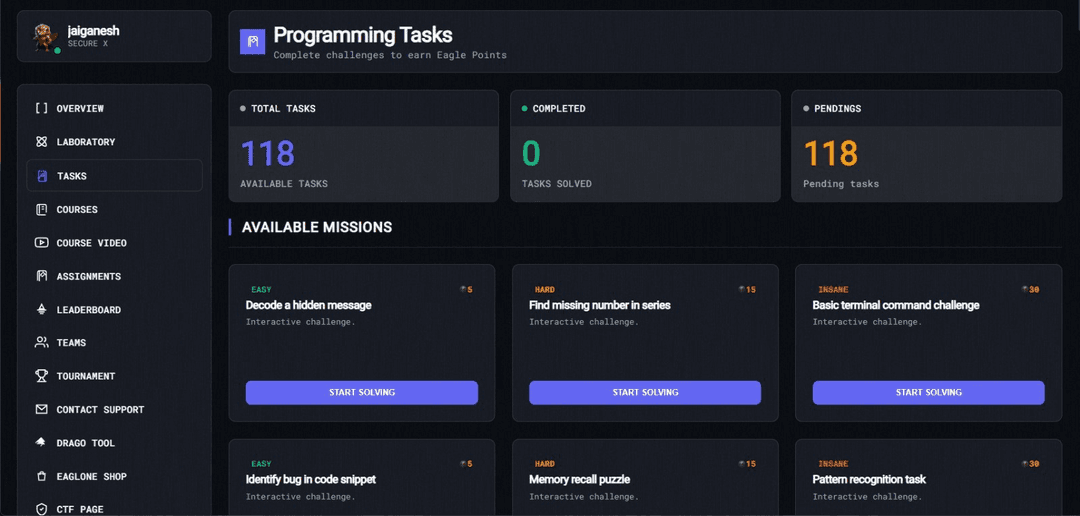Image resolution: width=1080 pixels, height=516 pixels.
Task: Navigate to CTF Page in sidebar
Action: tap(79, 509)
